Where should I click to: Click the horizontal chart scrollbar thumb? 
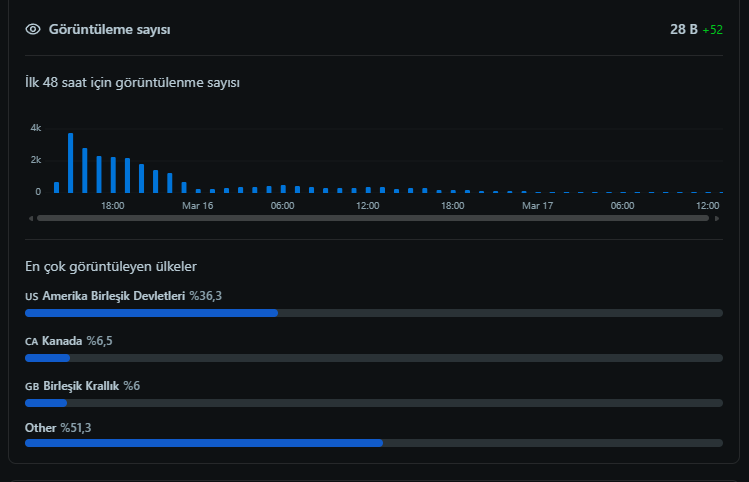[373, 218]
